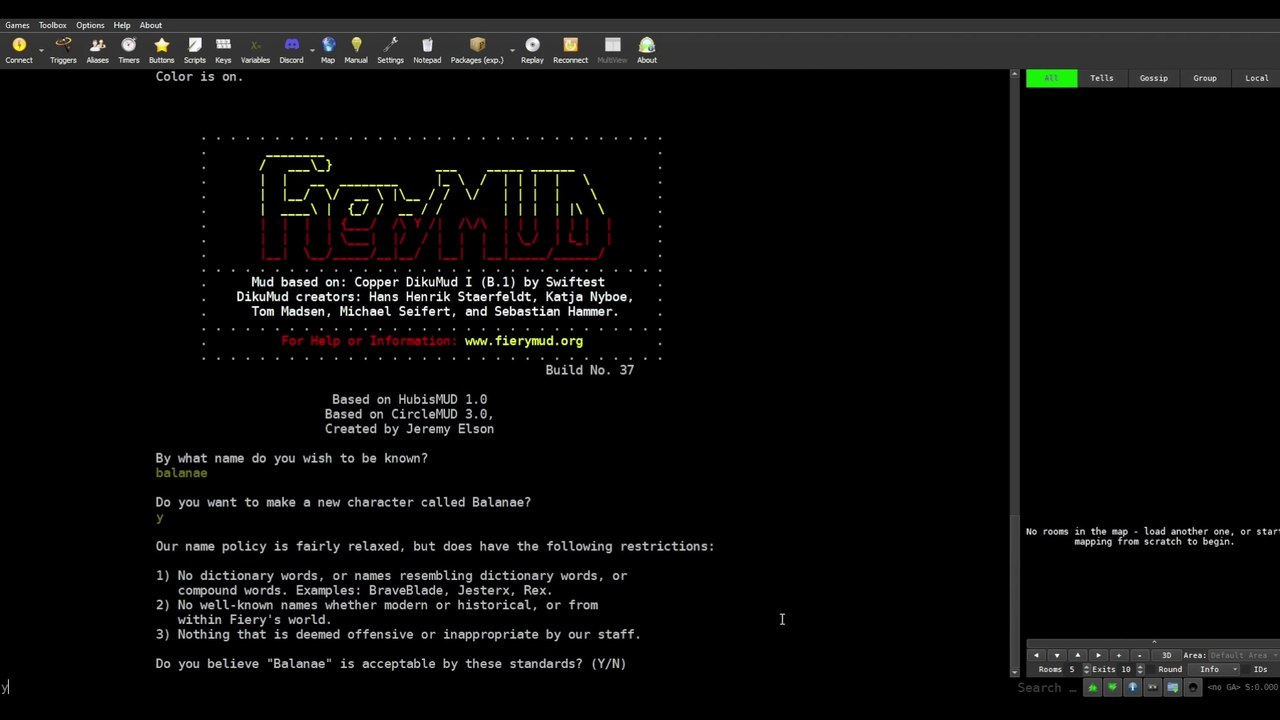Collapse the mapper controls panel chevron
The width and height of the screenshot is (1280, 720).
point(1153,643)
